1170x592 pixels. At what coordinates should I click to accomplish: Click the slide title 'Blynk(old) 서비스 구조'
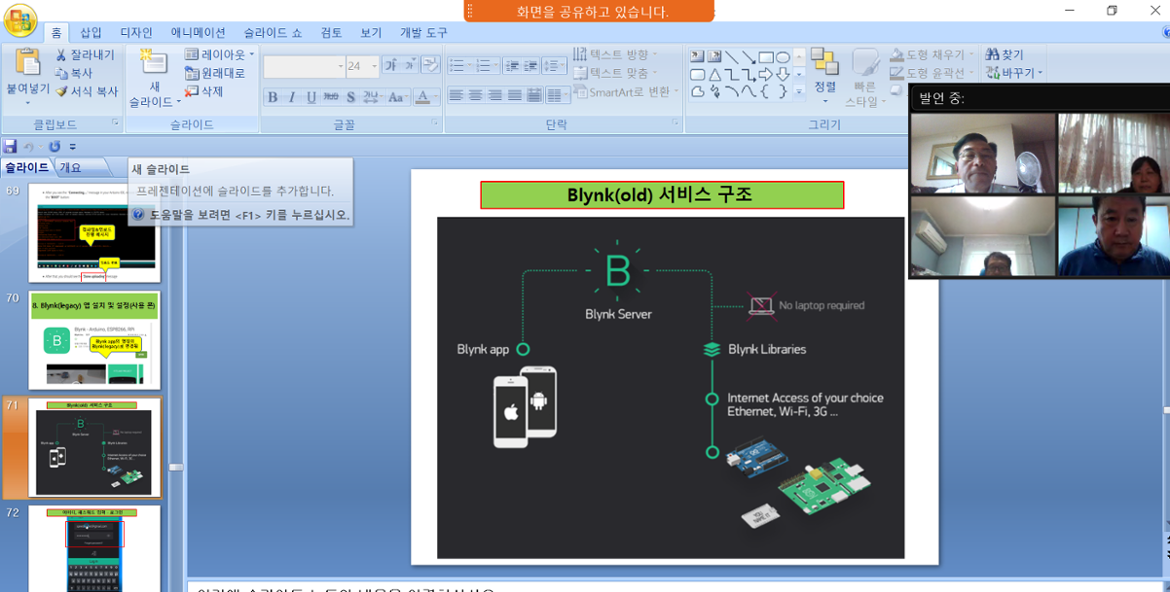point(662,195)
